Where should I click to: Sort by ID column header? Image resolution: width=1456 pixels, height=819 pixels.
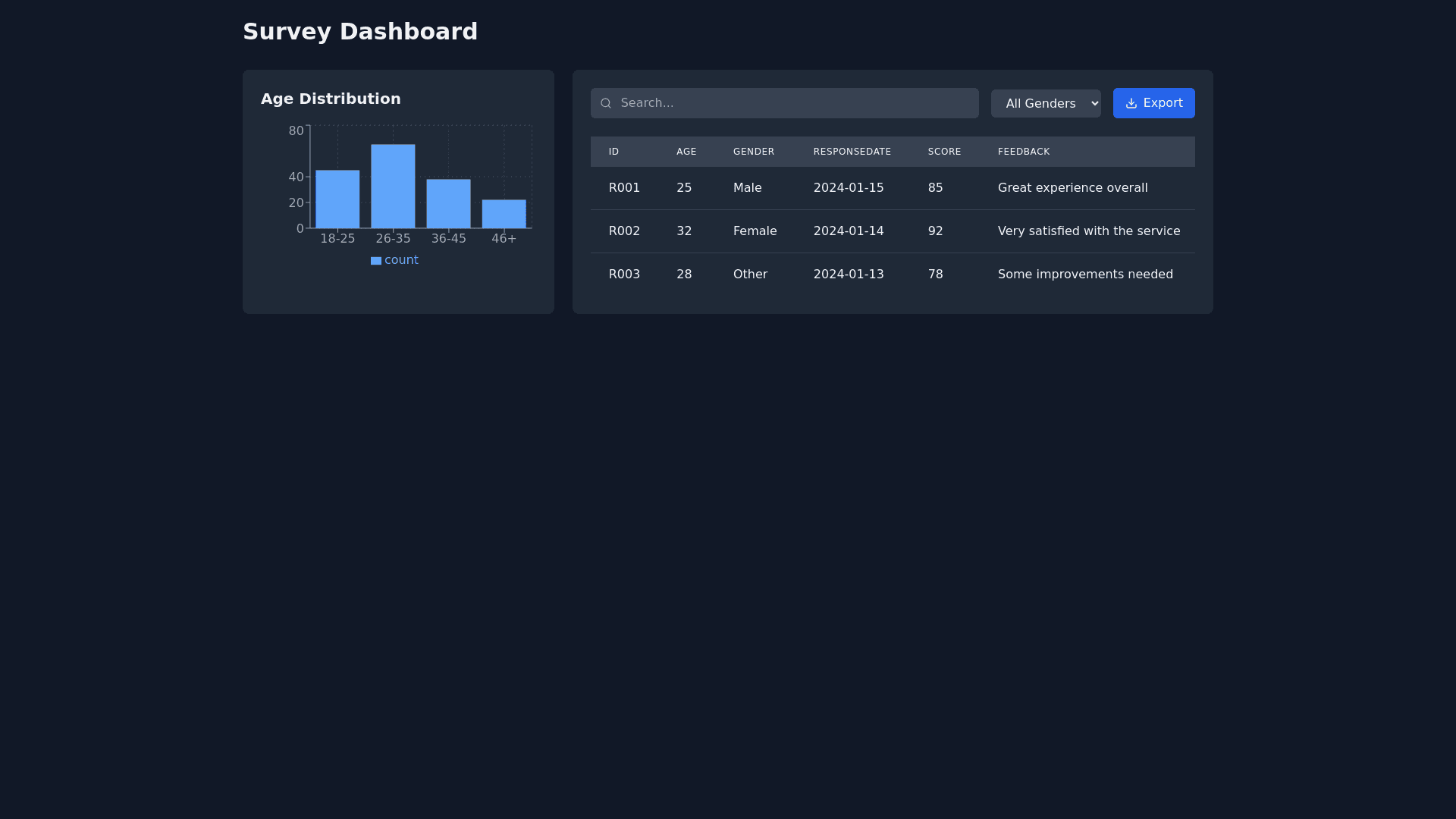tap(613, 152)
